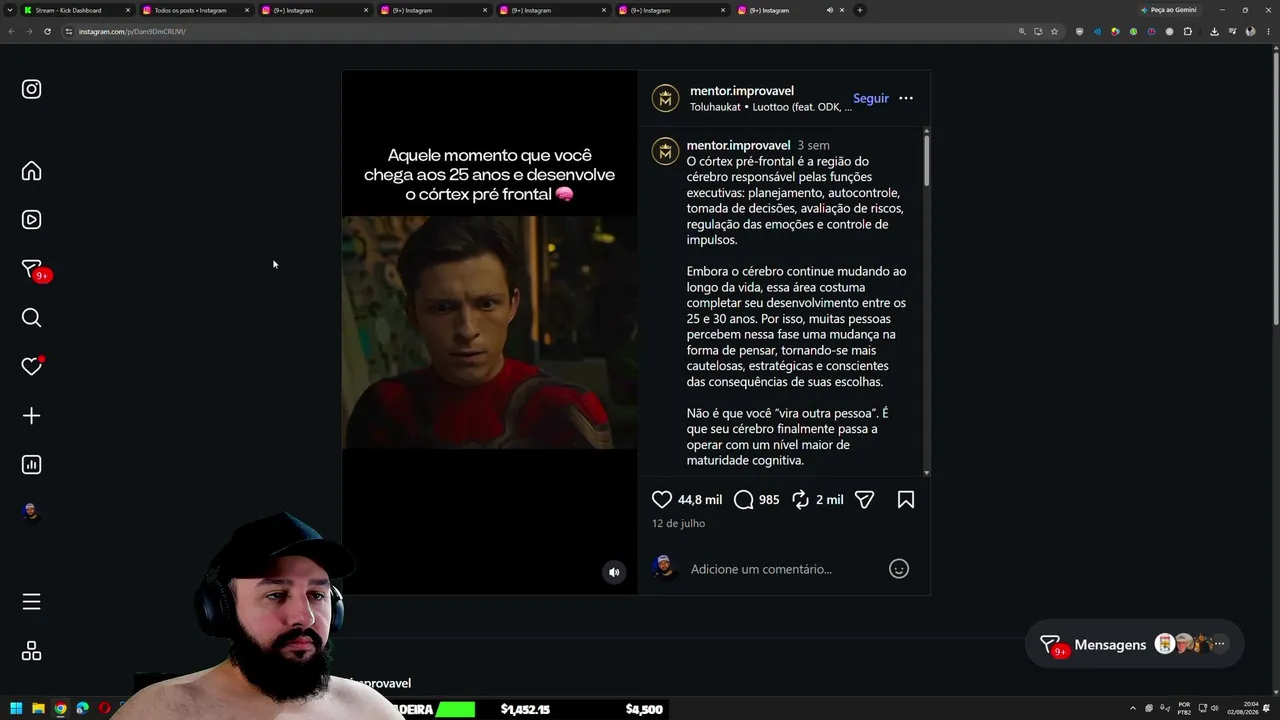
Task: Show hidden system tray icons
Action: pyautogui.click(x=1133, y=709)
